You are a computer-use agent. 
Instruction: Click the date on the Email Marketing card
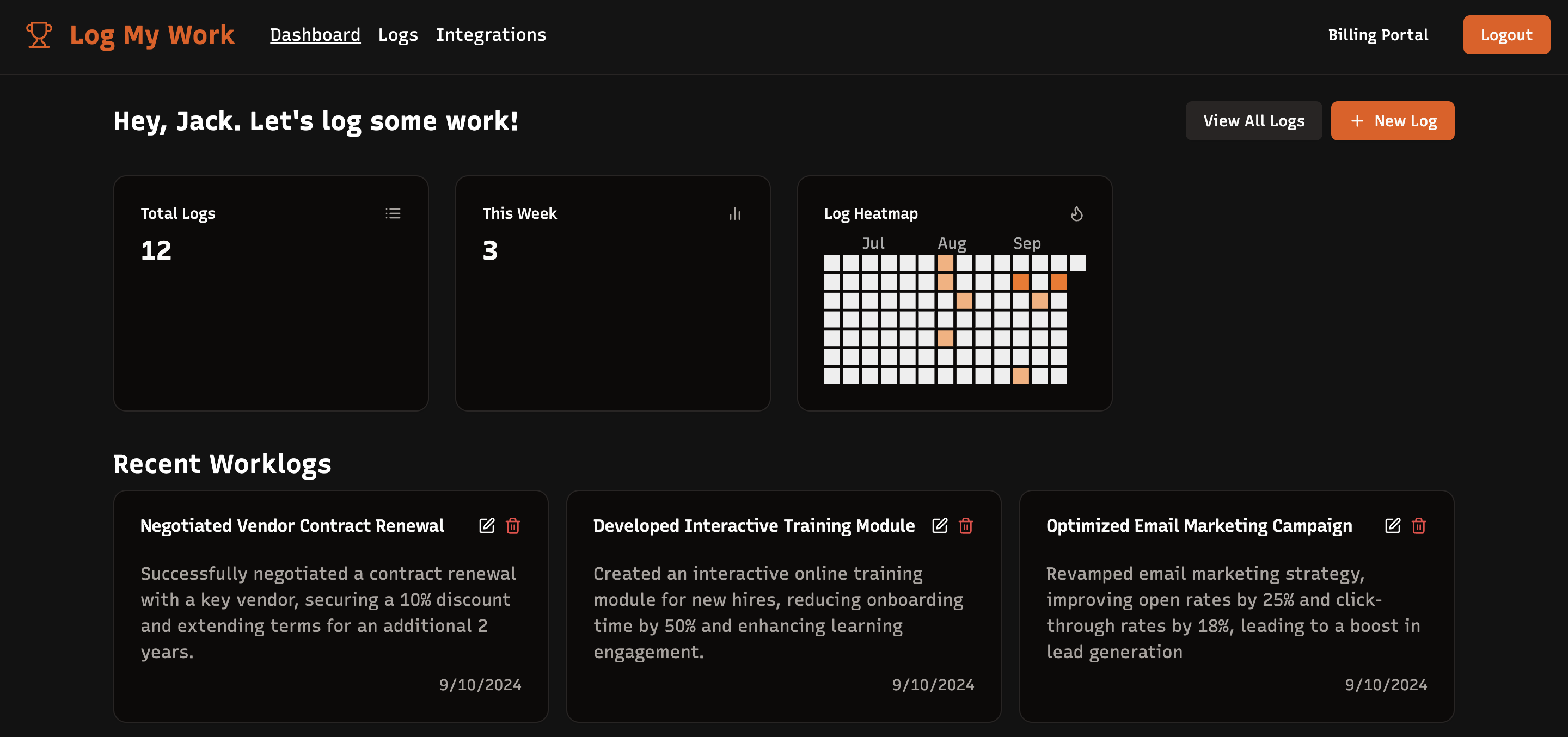click(x=1386, y=685)
